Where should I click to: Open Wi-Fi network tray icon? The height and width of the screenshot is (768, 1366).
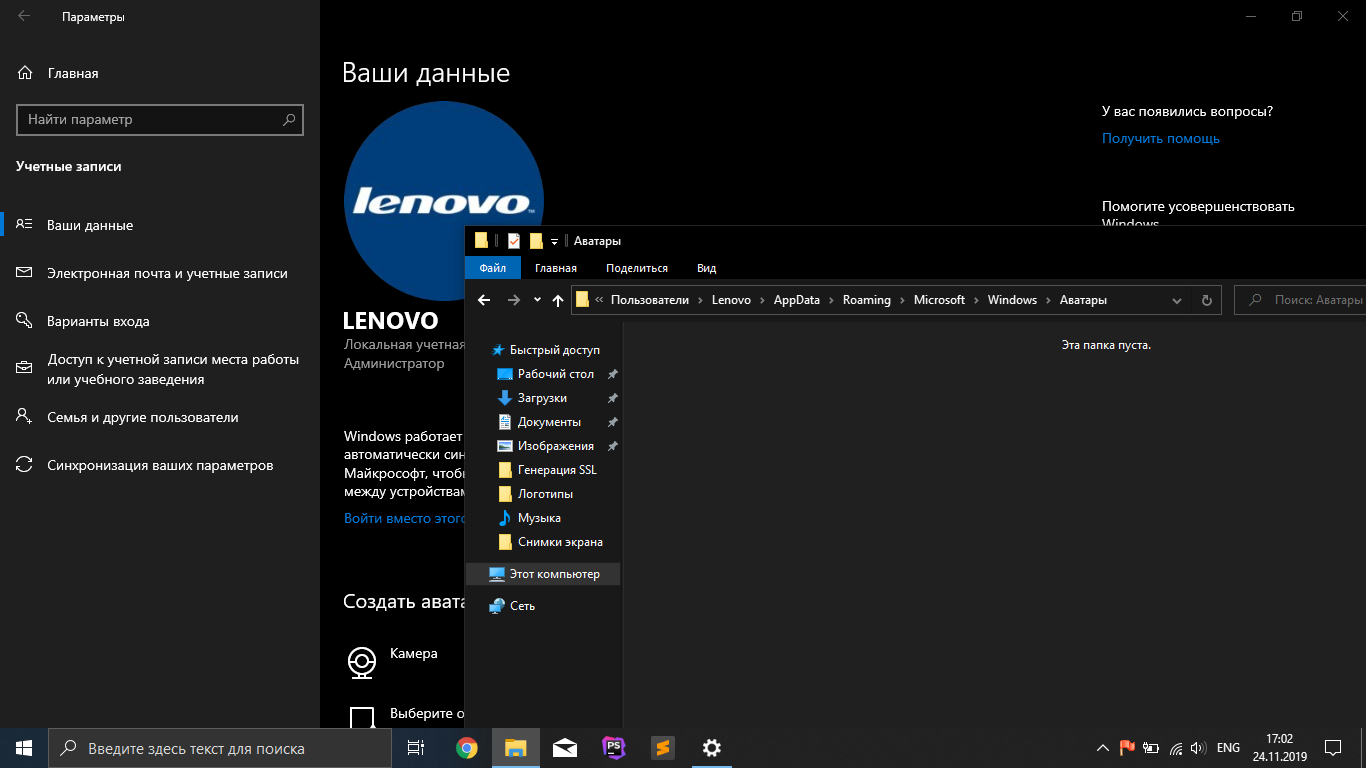click(1176, 748)
